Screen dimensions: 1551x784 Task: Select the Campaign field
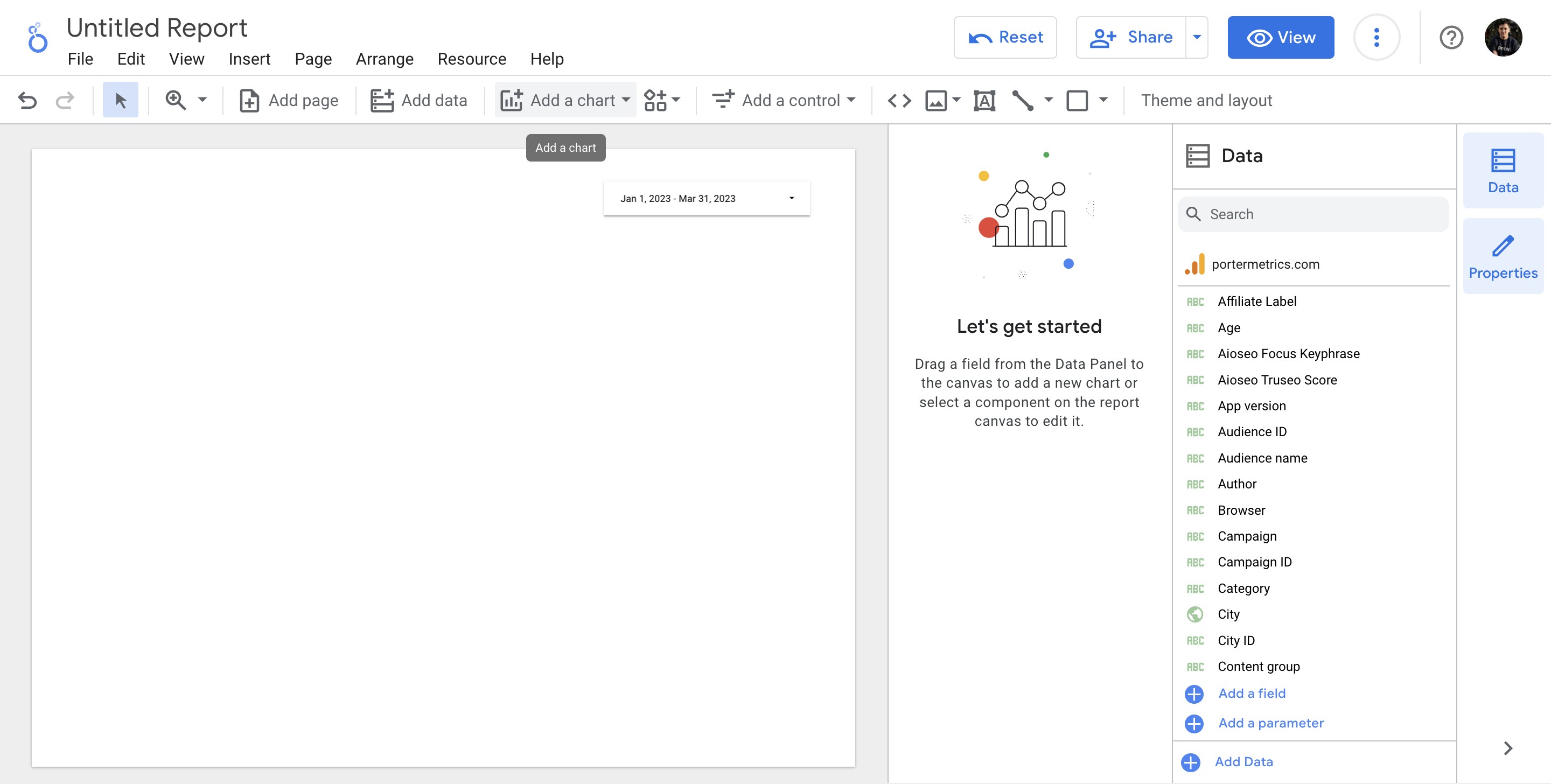pyautogui.click(x=1246, y=536)
